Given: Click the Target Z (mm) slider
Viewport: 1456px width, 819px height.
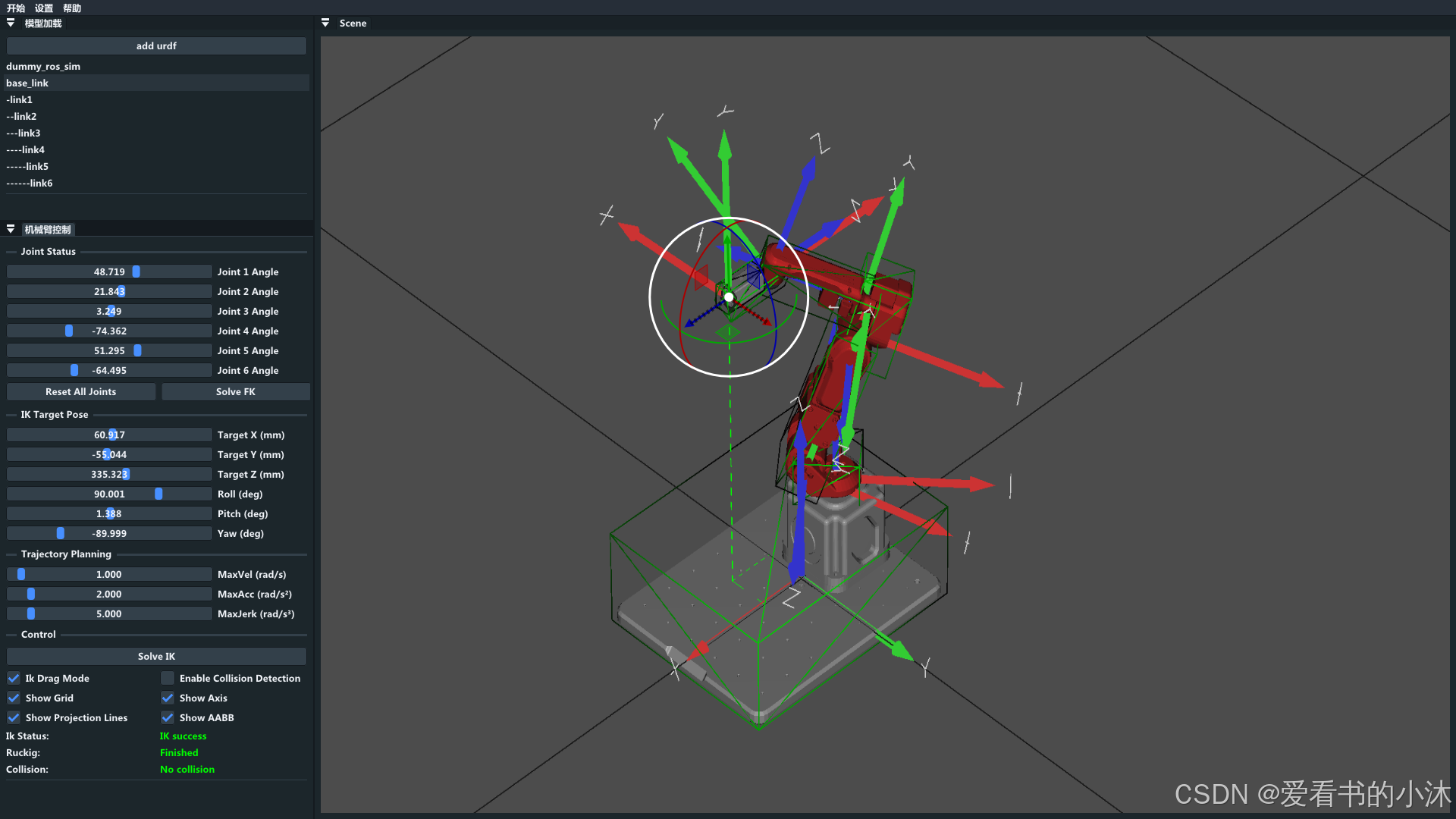Looking at the screenshot, I should (x=109, y=474).
